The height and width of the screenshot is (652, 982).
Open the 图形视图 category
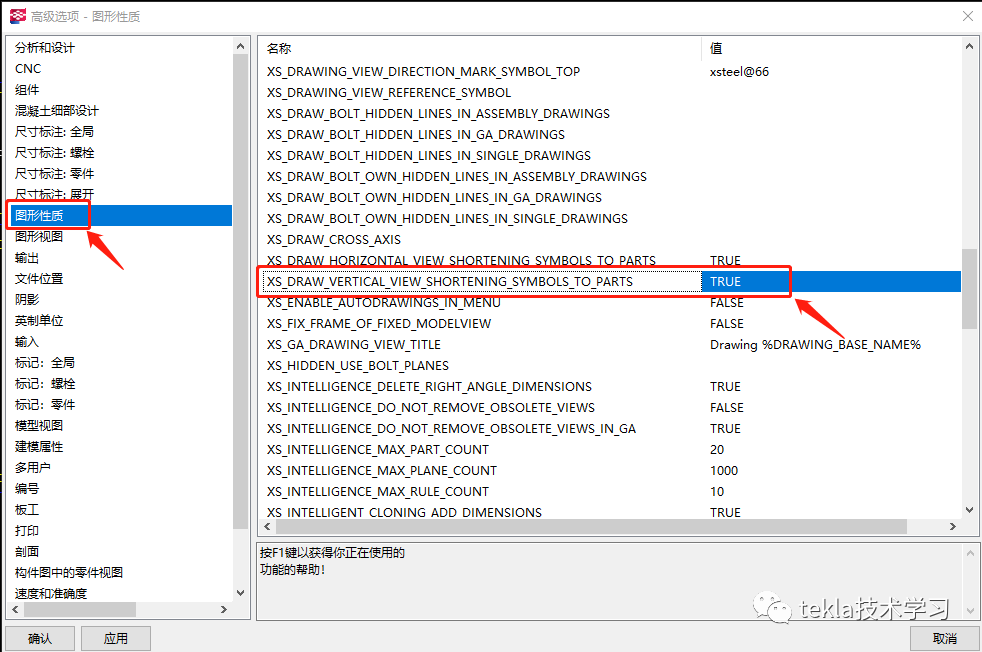click(x=39, y=237)
